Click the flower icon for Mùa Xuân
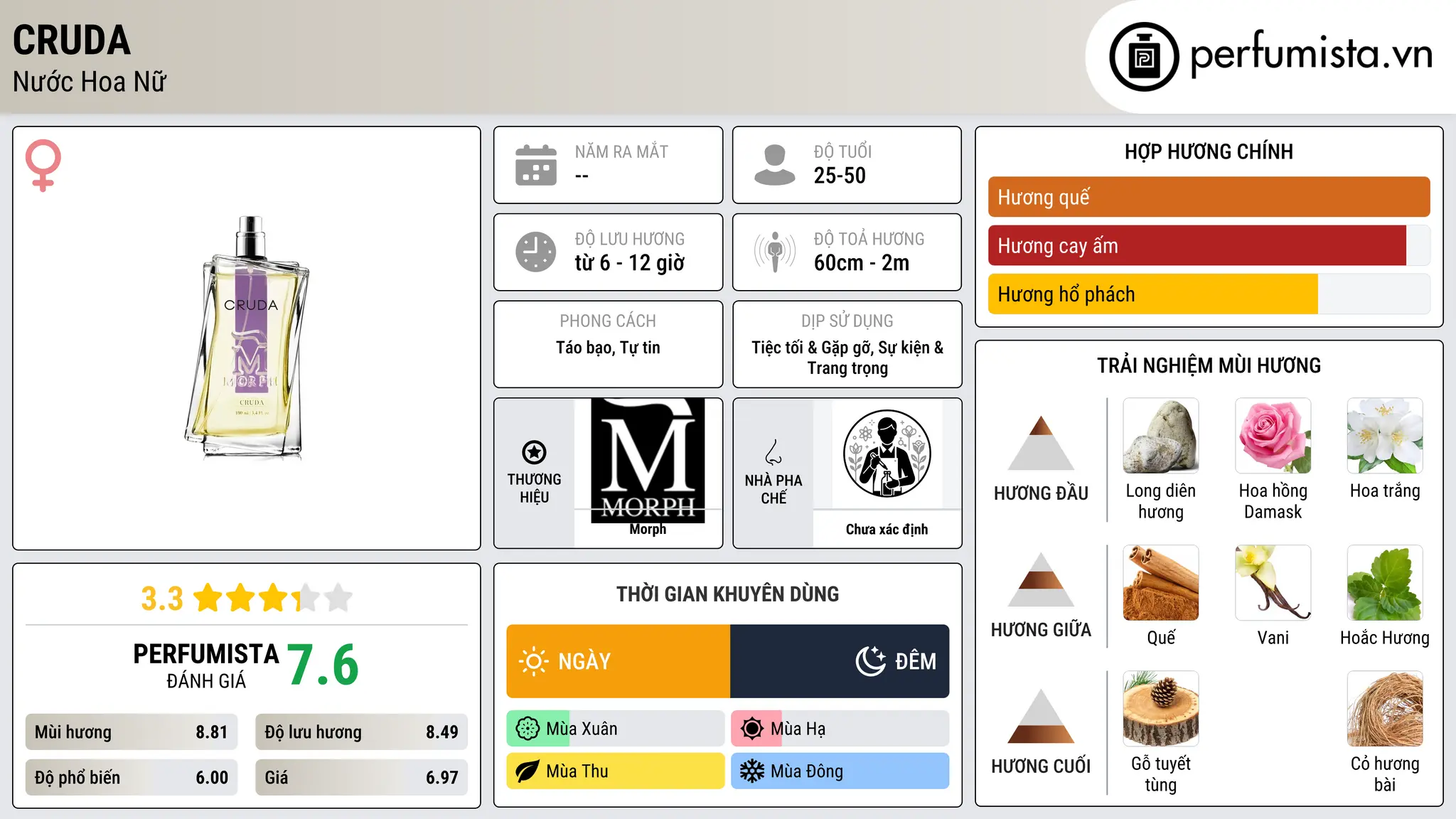This screenshot has height=819, width=1456. point(528,729)
